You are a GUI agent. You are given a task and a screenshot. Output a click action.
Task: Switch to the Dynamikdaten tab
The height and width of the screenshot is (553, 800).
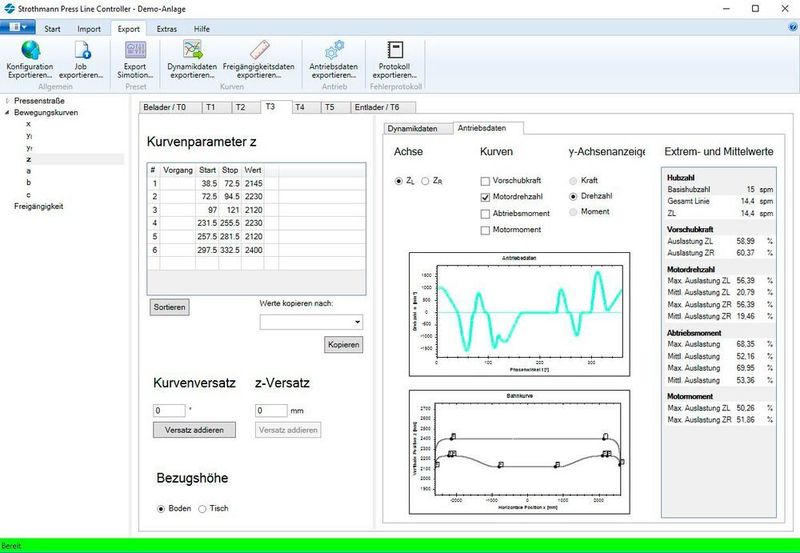click(x=413, y=129)
